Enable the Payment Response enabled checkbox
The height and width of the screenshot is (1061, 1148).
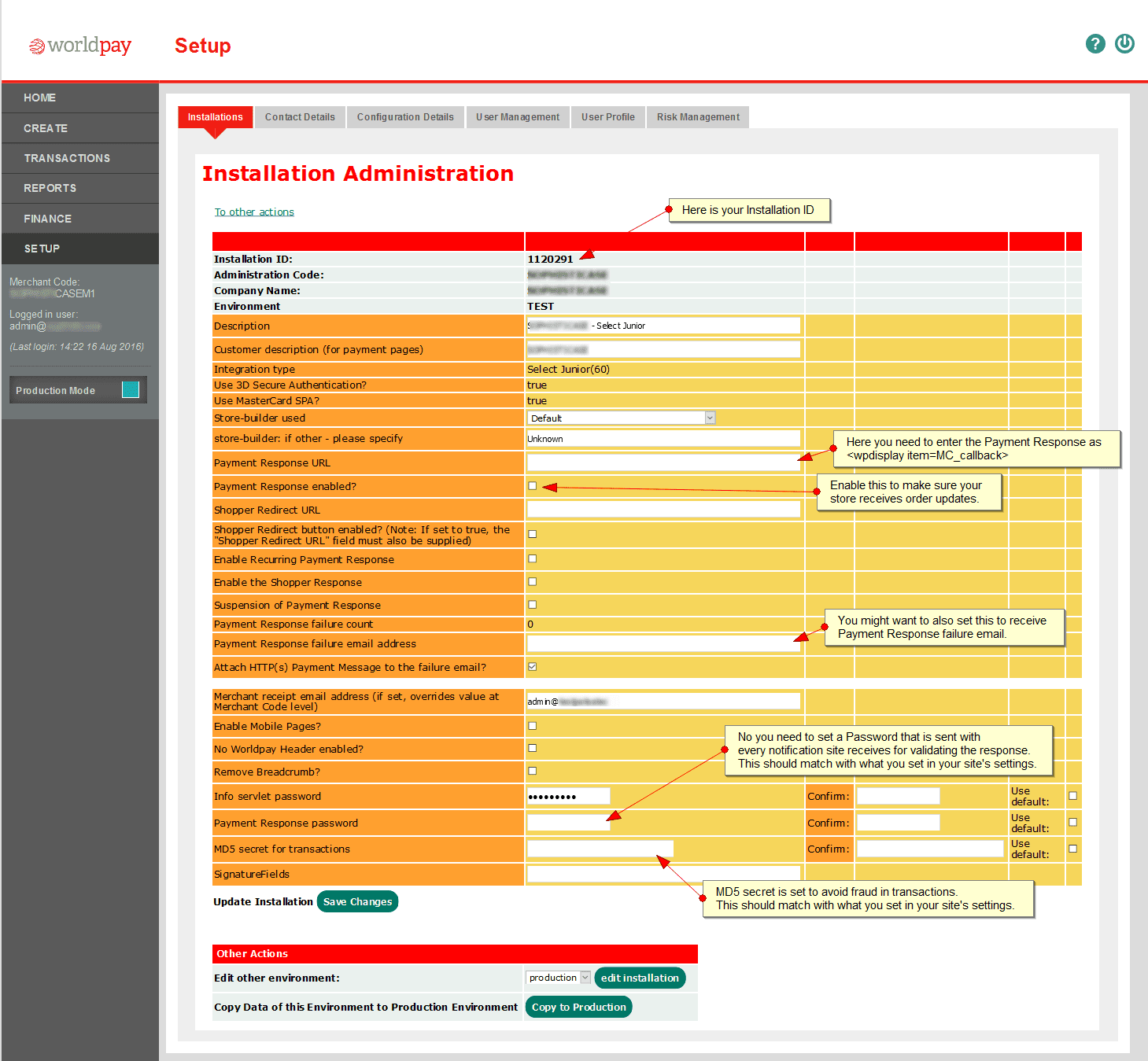tap(533, 486)
